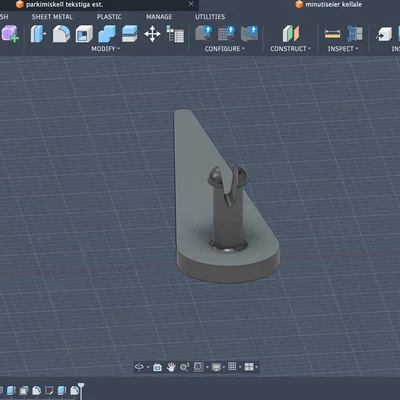400x400 pixels.
Task: Close the parkimiskell tekstiga est. tab
Action: (191, 4)
